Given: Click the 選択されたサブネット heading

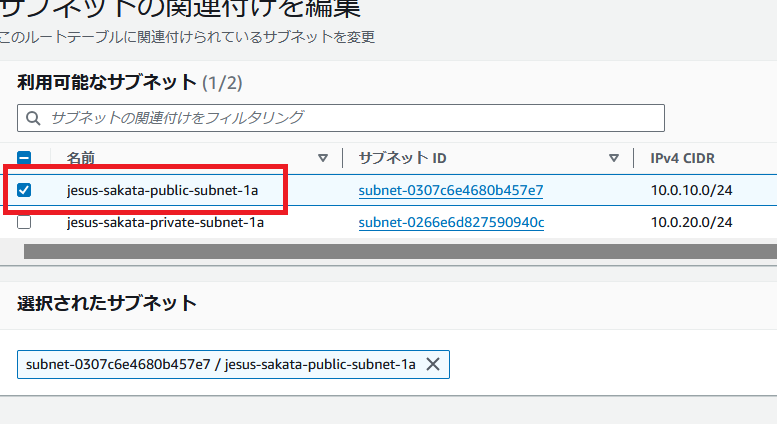Looking at the screenshot, I should [x=107, y=303].
